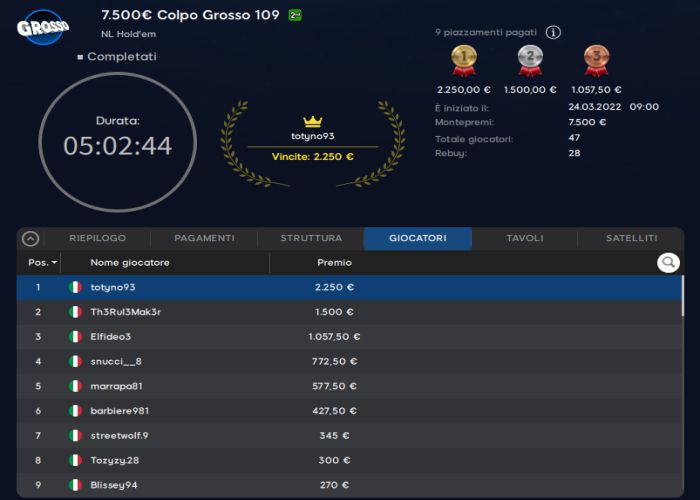Viewport: 700px width, 500px height.
Task: Sort by Pos. column dropdown arrow
Action: pyautogui.click(x=54, y=263)
